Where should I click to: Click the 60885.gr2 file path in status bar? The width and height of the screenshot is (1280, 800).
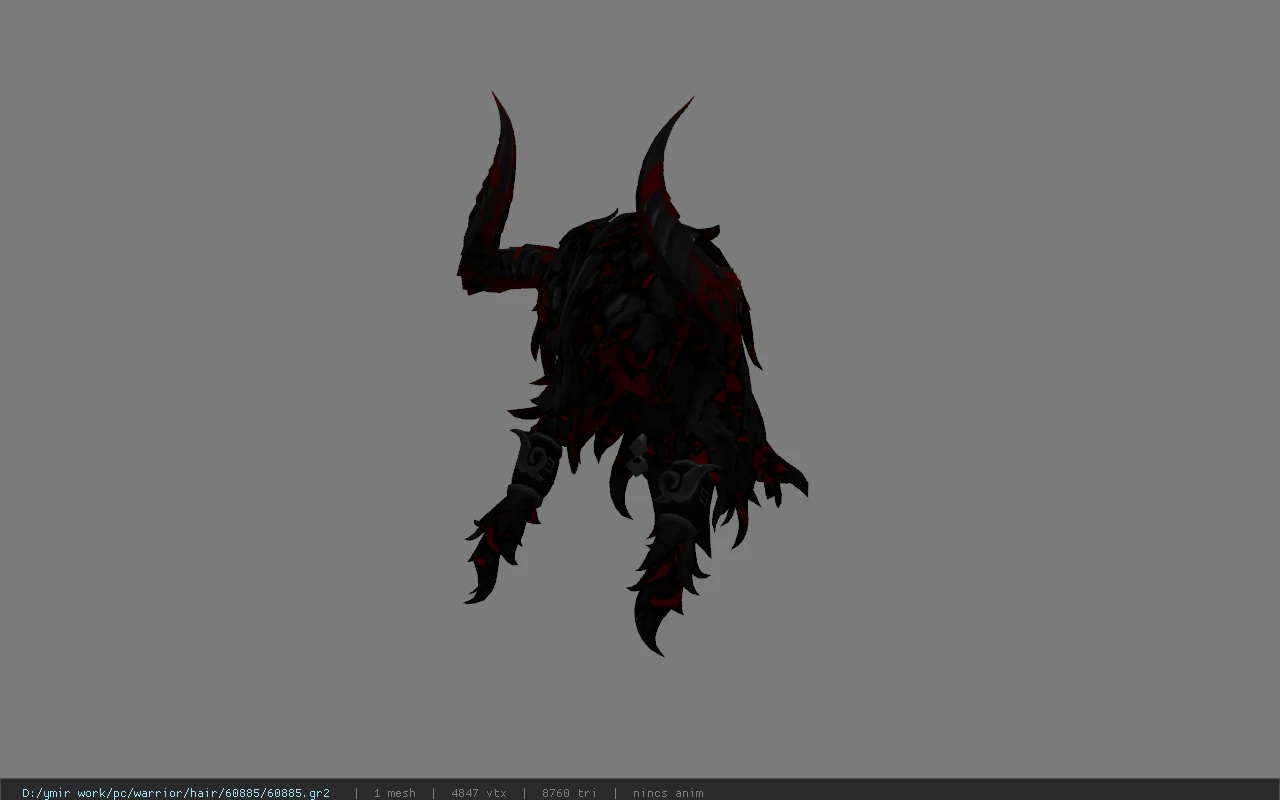[x=176, y=793]
